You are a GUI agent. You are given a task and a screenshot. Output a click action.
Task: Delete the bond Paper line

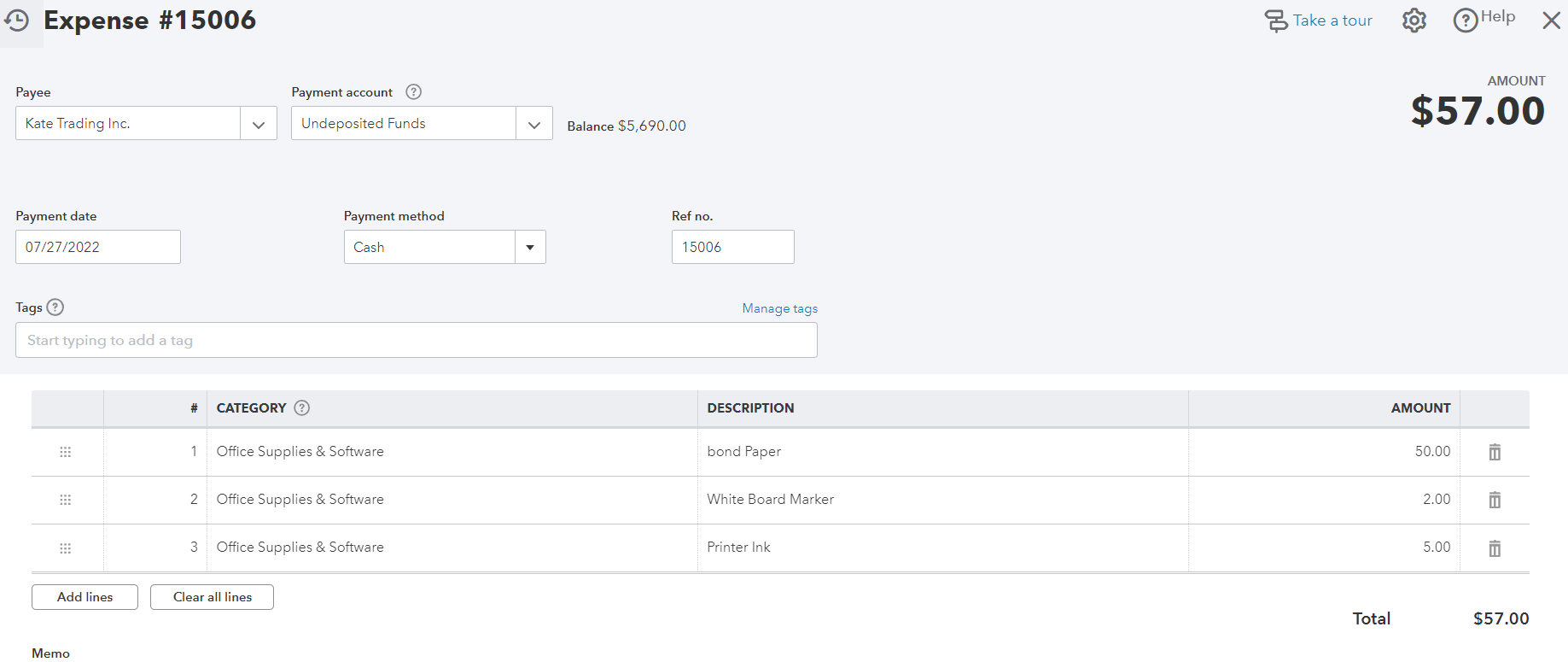[x=1495, y=452]
